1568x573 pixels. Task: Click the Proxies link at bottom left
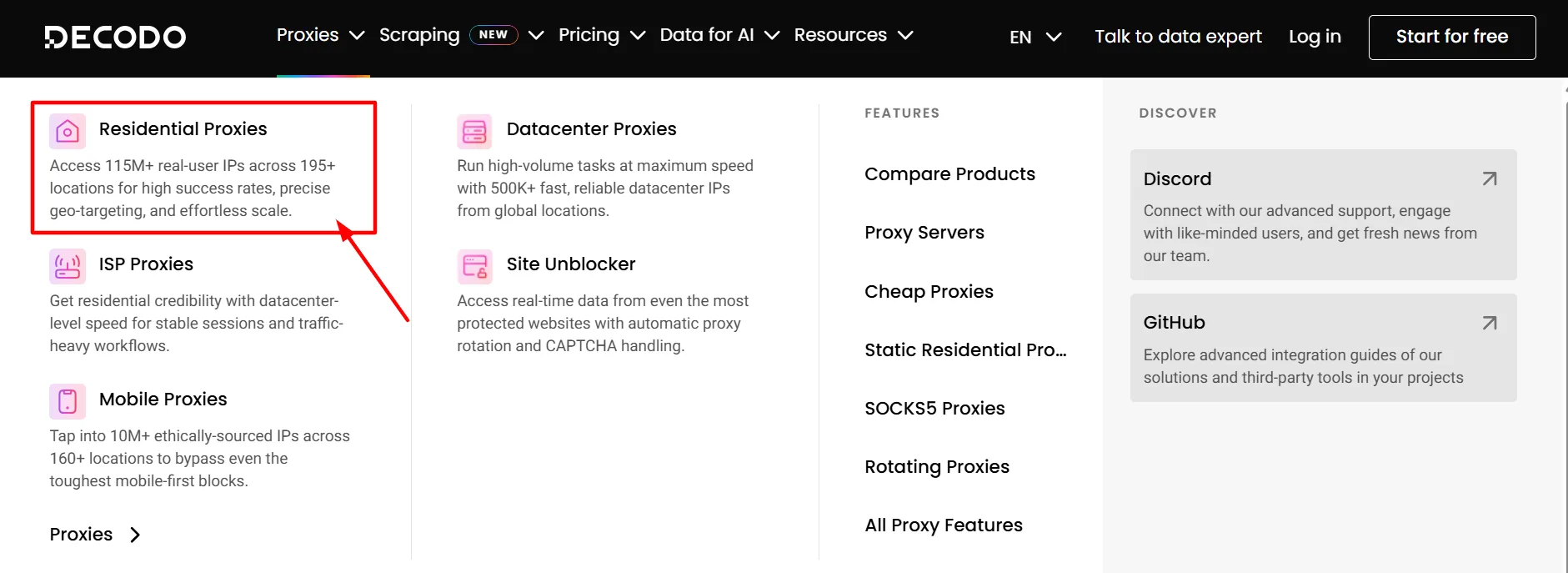pyautogui.click(x=81, y=535)
